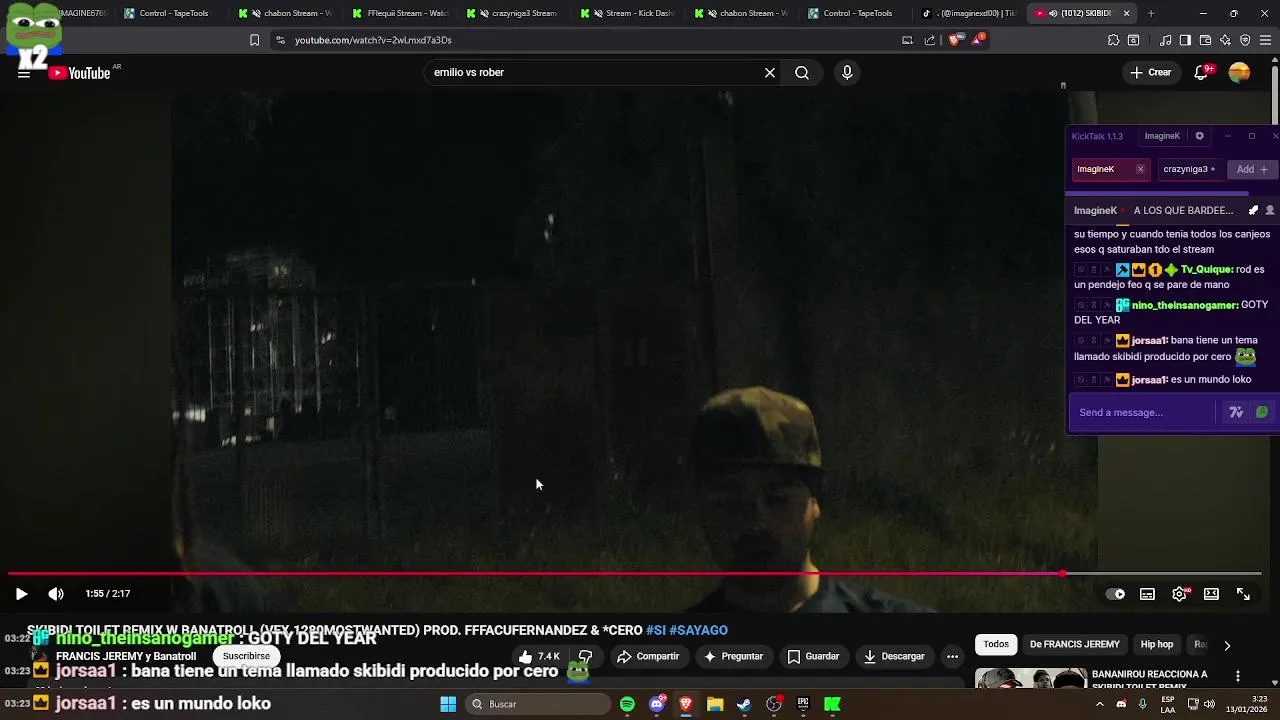1280x720 pixels.
Task: Mute the video with the volume icon
Action: click(x=56, y=594)
